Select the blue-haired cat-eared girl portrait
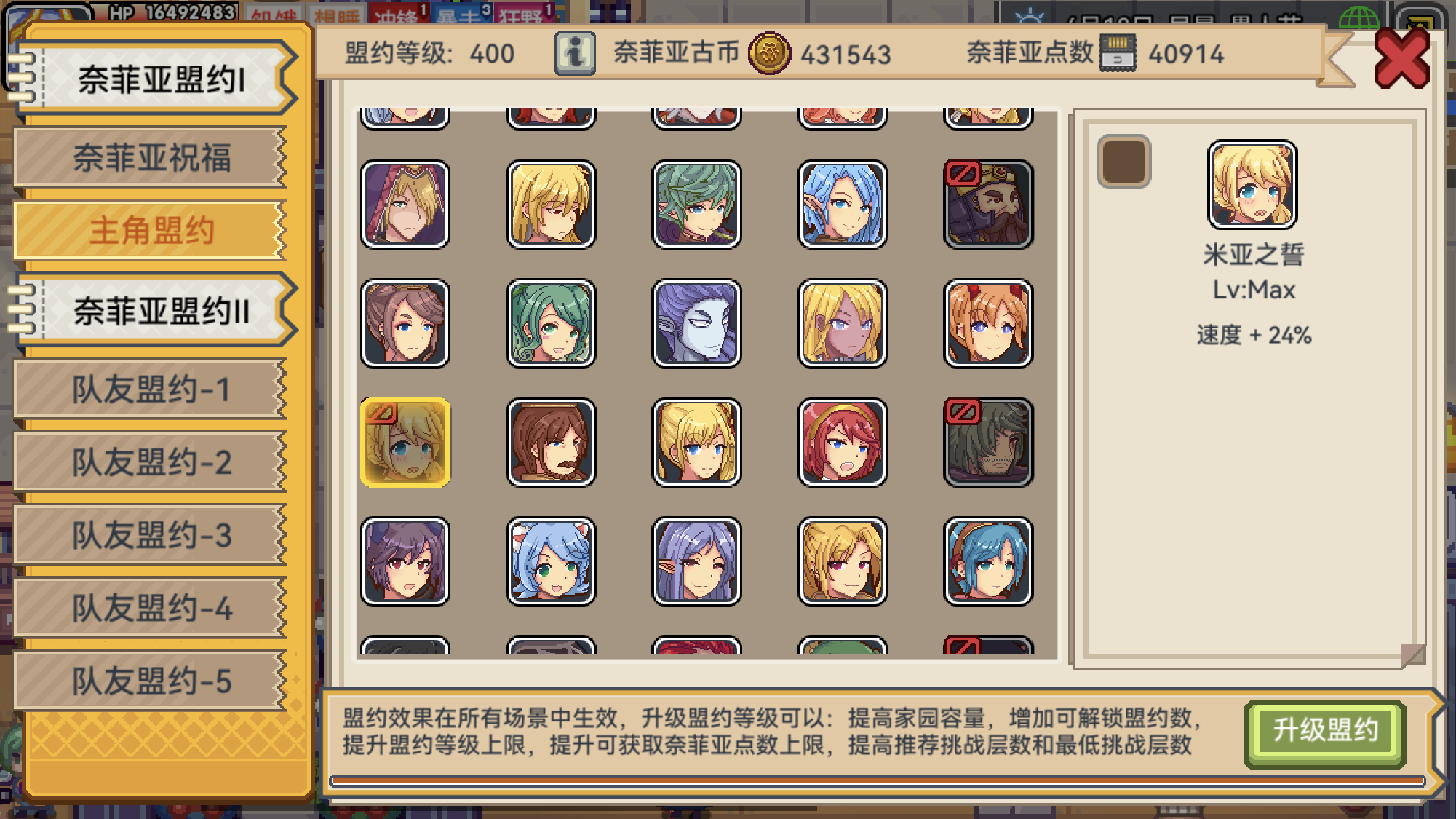The image size is (1456, 819). [x=551, y=561]
